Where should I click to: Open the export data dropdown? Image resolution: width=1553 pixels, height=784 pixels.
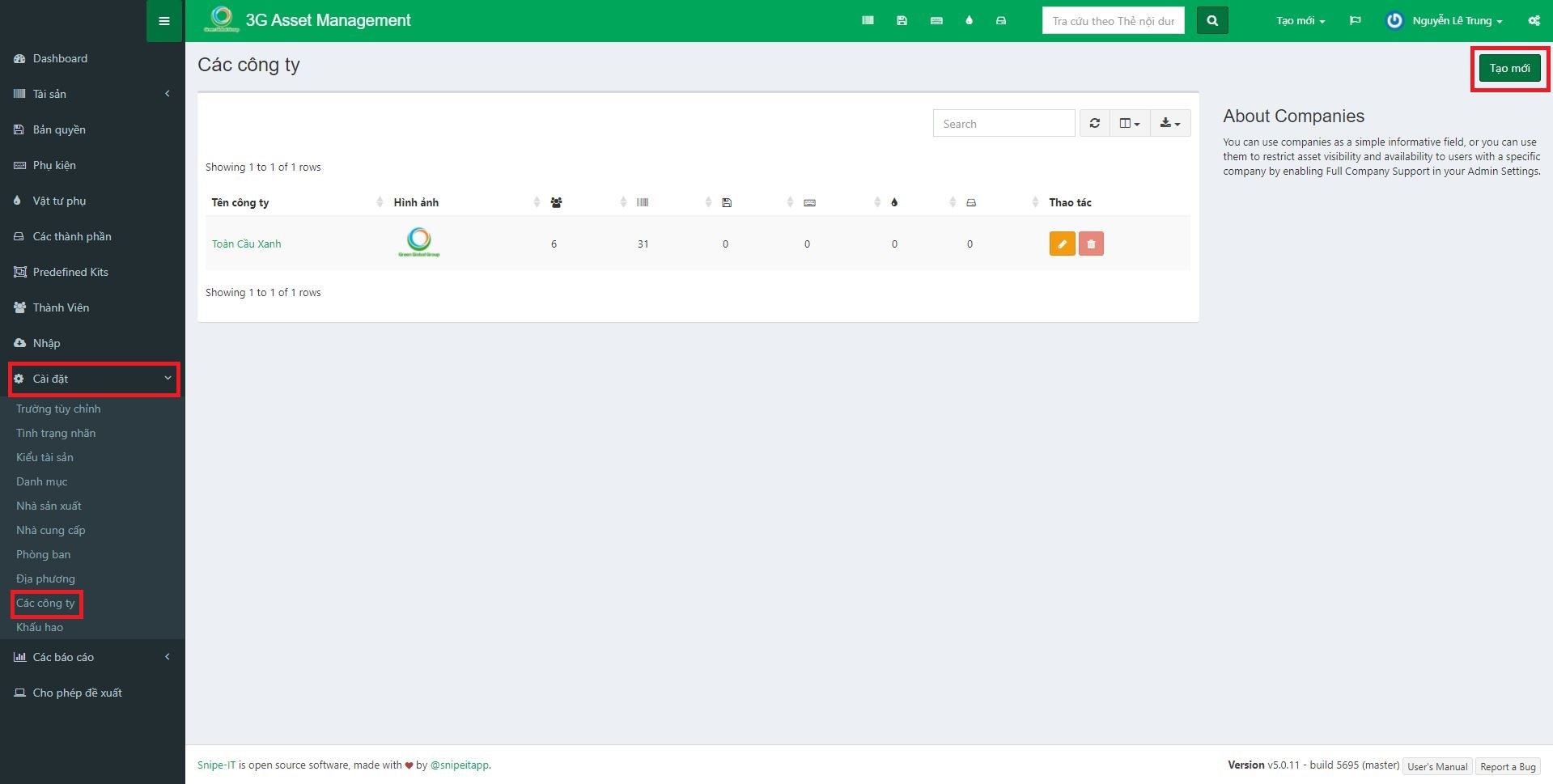point(1169,124)
